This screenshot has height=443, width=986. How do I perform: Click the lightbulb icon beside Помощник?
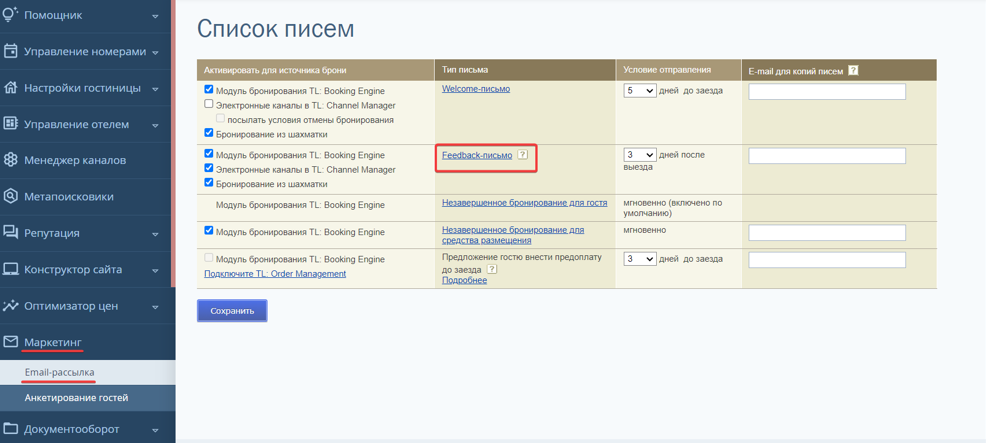pos(10,14)
